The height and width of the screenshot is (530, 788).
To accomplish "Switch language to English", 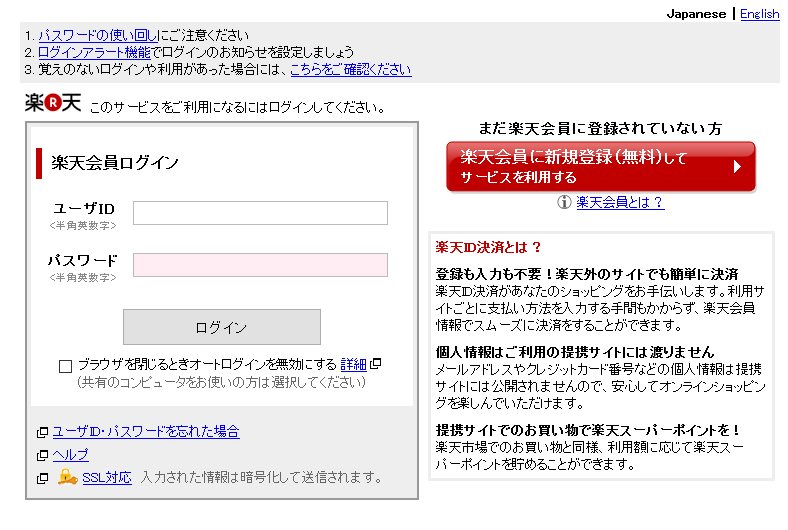I will pos(759,14).
